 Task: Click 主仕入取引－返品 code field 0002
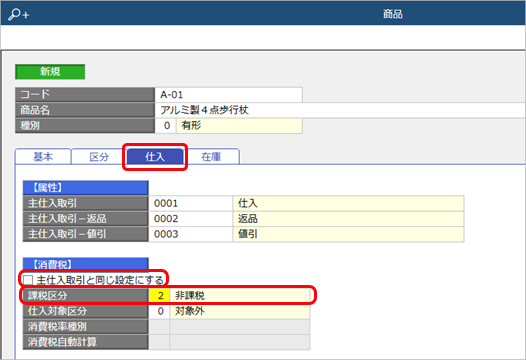click(191, 219)
